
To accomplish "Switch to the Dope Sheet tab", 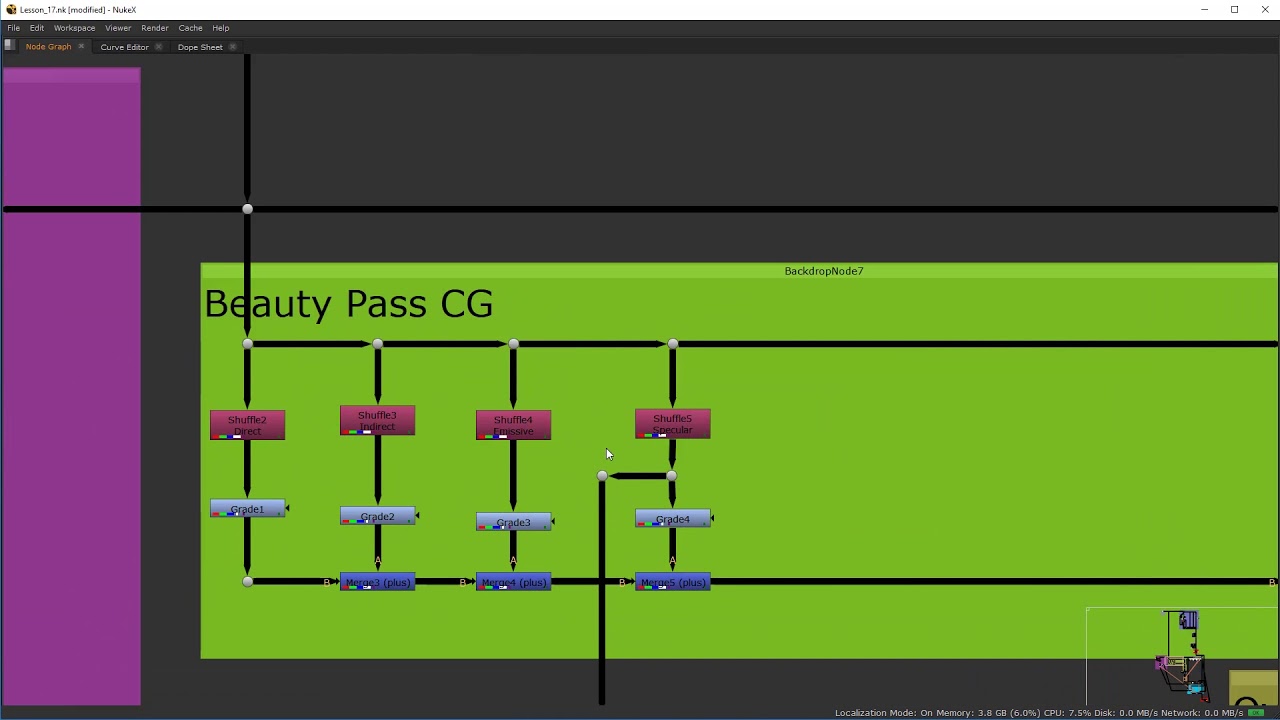I will [200, 47].
